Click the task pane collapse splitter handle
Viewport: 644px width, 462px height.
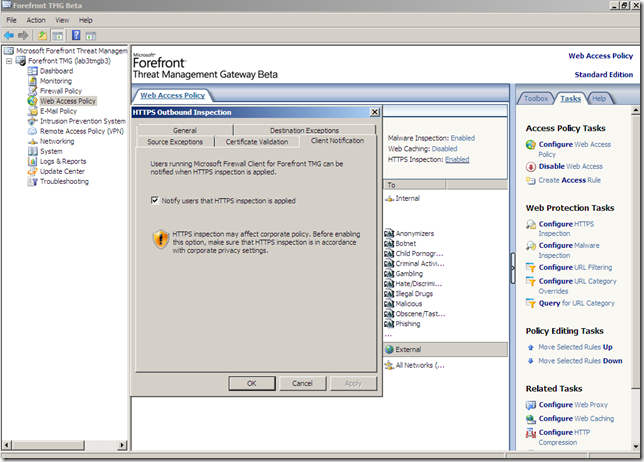(513, 268)
